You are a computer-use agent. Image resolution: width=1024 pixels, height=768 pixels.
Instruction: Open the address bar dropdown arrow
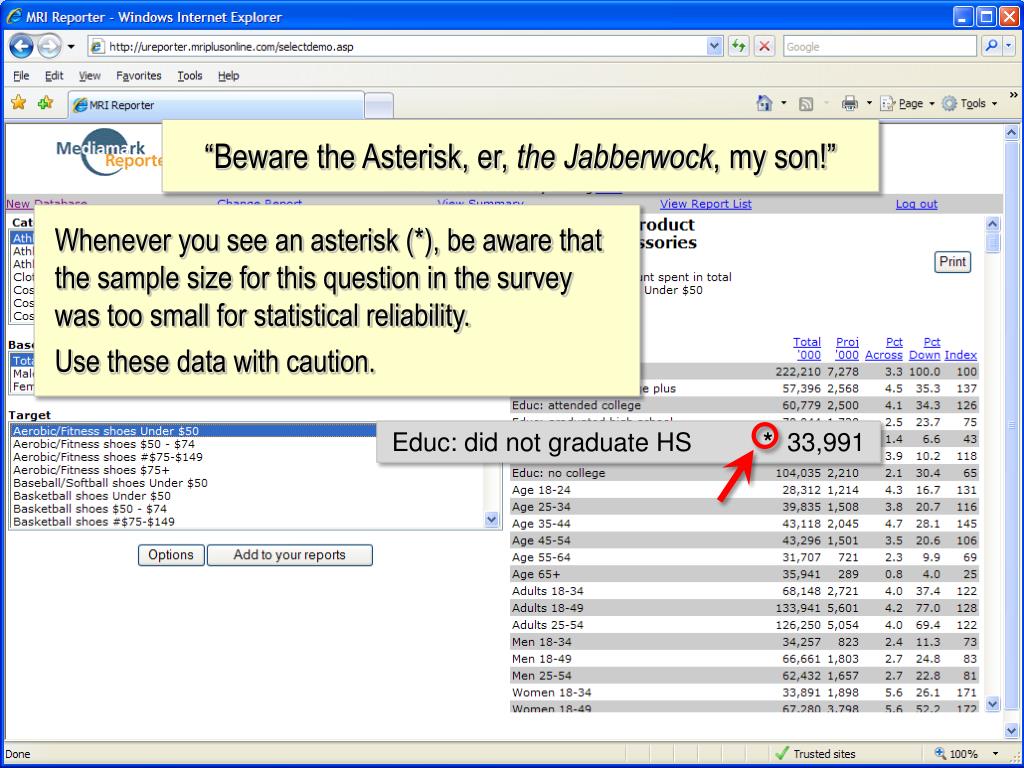tap(714, 47)
